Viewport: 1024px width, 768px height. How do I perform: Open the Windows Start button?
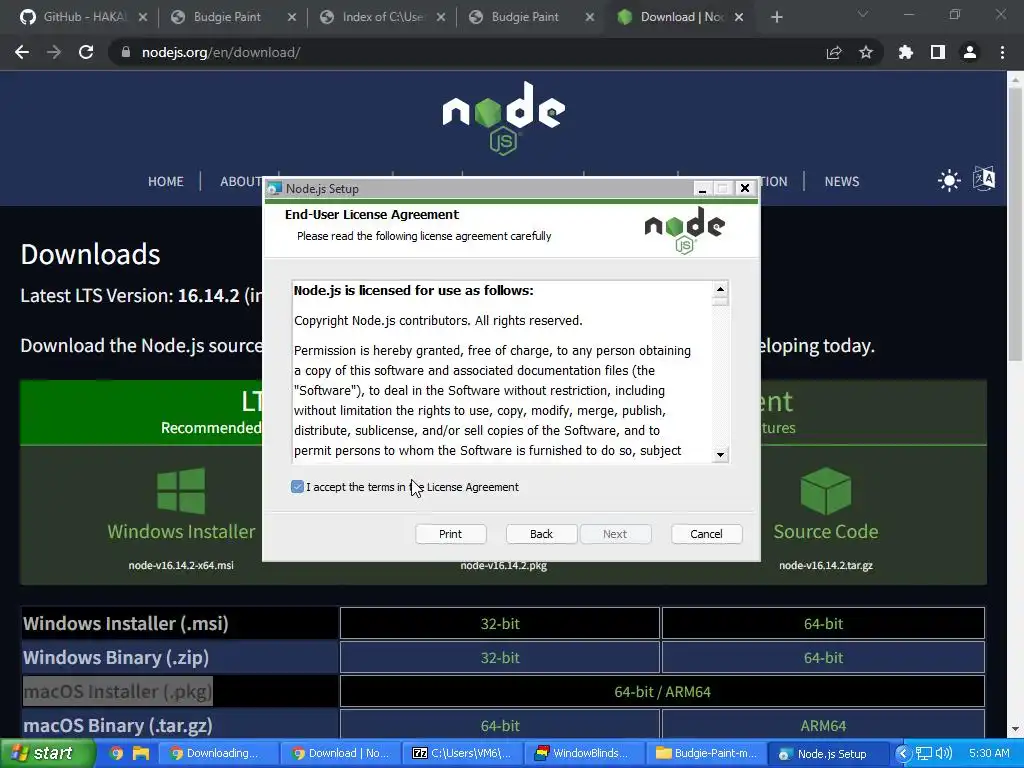[x=48, y=753]
